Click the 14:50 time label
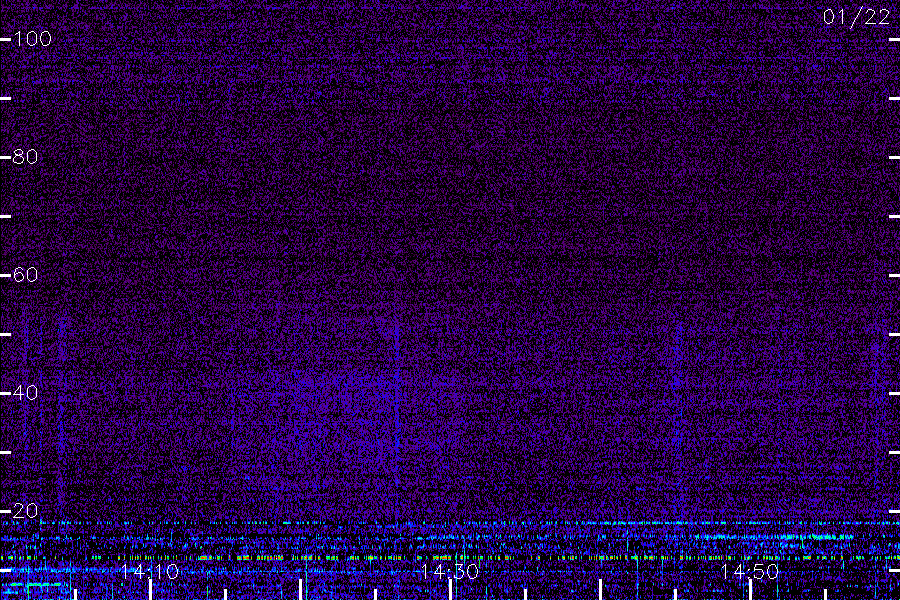The width and height of the screenshot is (900, 600). click(x=750, y=572)
